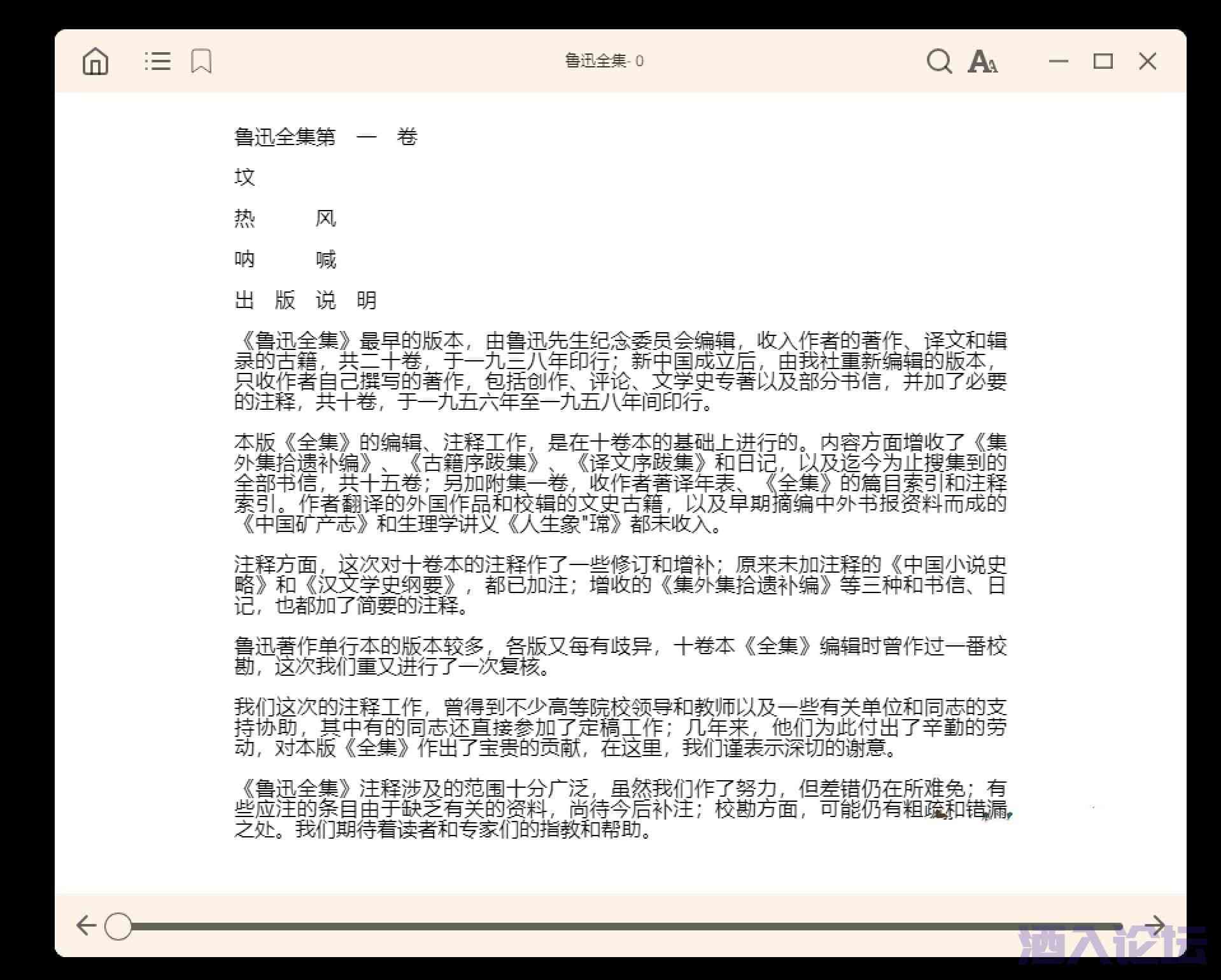Click the line 呐 喊
Viewport: 1221px width, 980px height.
pos(285,259)
